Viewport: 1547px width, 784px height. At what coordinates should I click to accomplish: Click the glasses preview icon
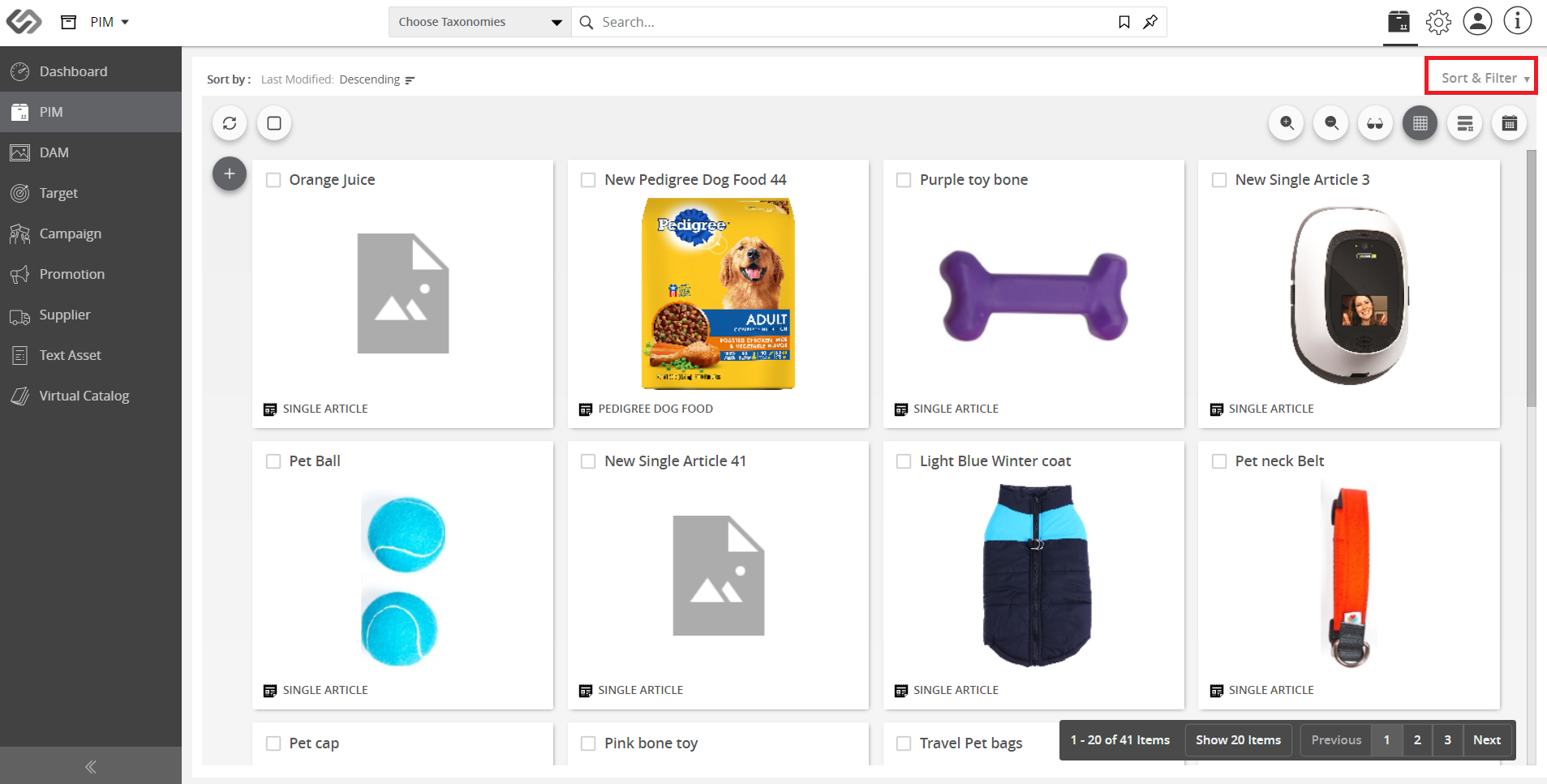pos(1376,123)
